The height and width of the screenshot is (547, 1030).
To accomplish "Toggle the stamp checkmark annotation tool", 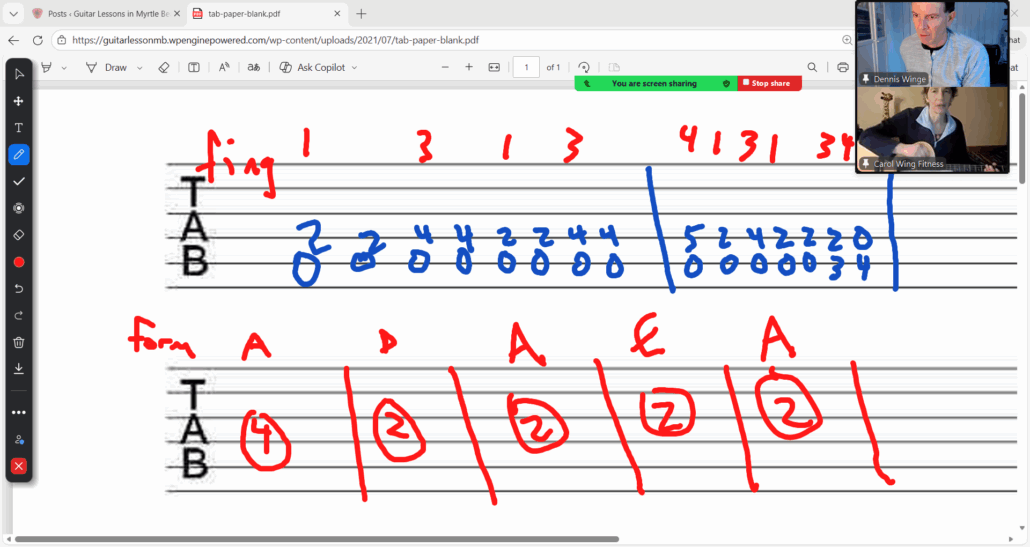I will click(18, 182).
